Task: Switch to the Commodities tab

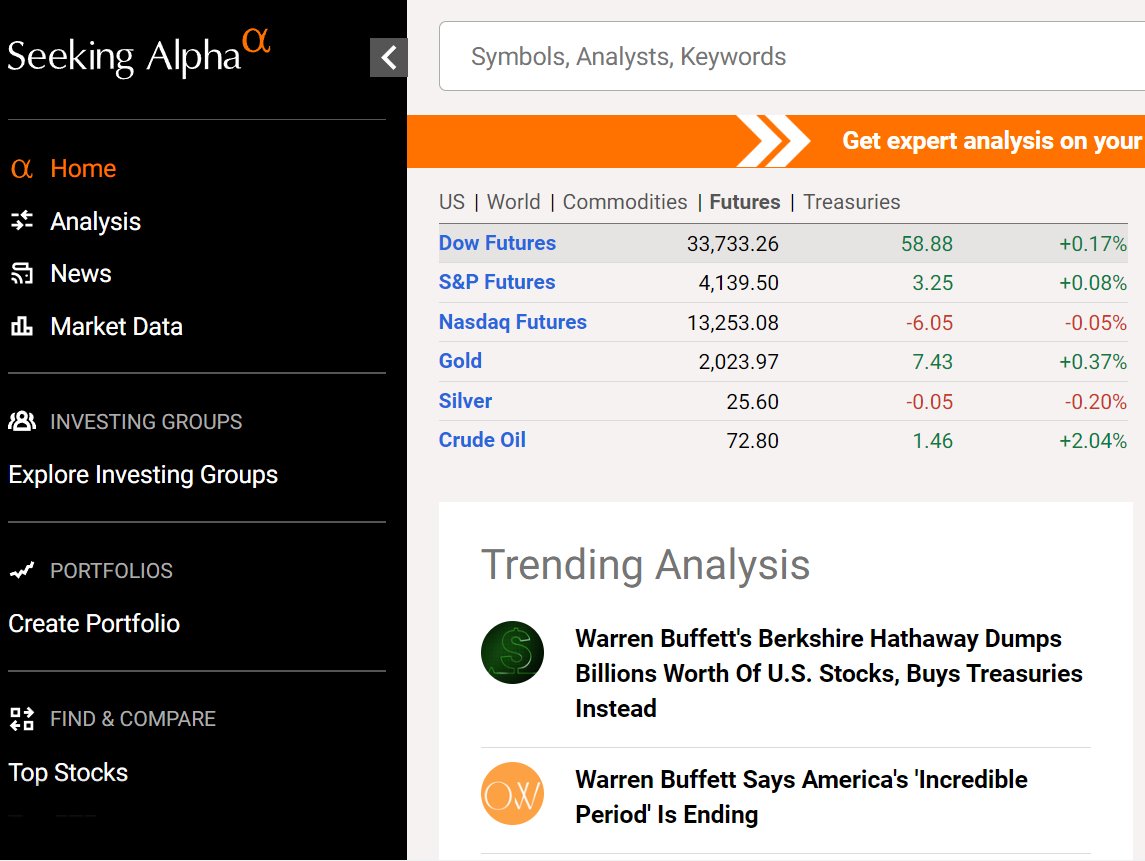Action: [625, 202]
